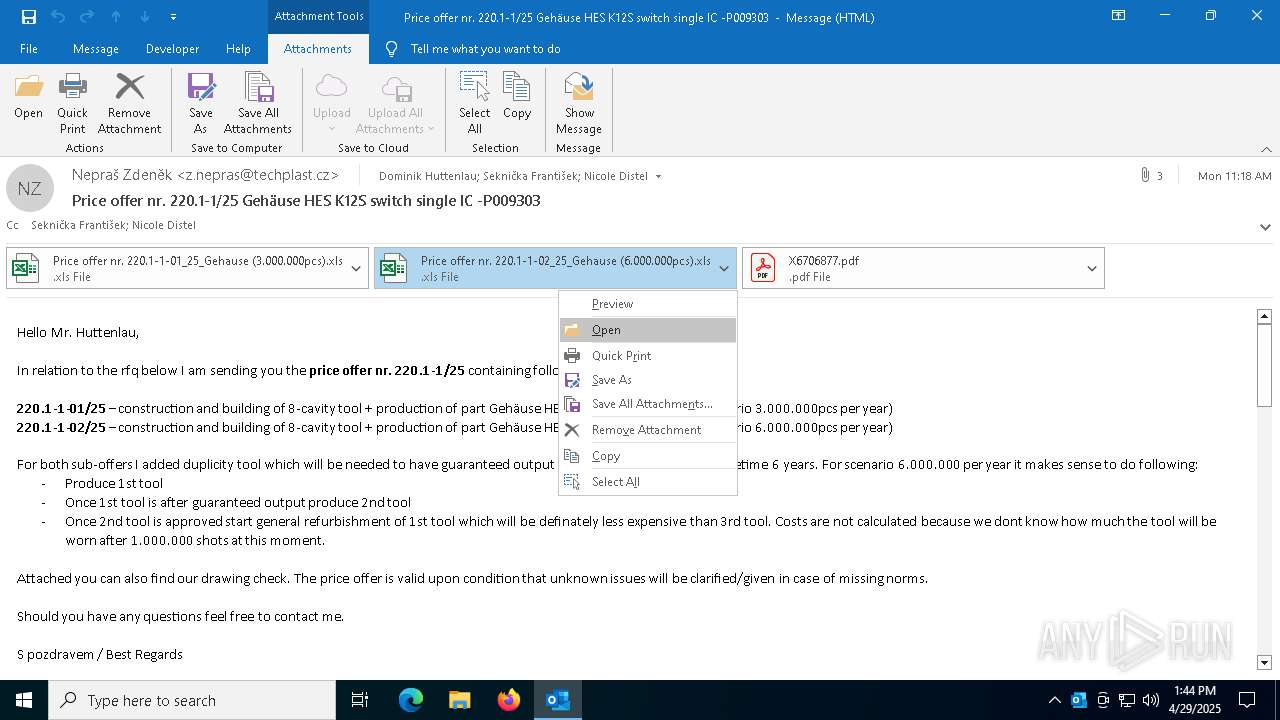Open Microsoft Edge from taskbar
1280x720 pixels.
click(x=411, y=700)
